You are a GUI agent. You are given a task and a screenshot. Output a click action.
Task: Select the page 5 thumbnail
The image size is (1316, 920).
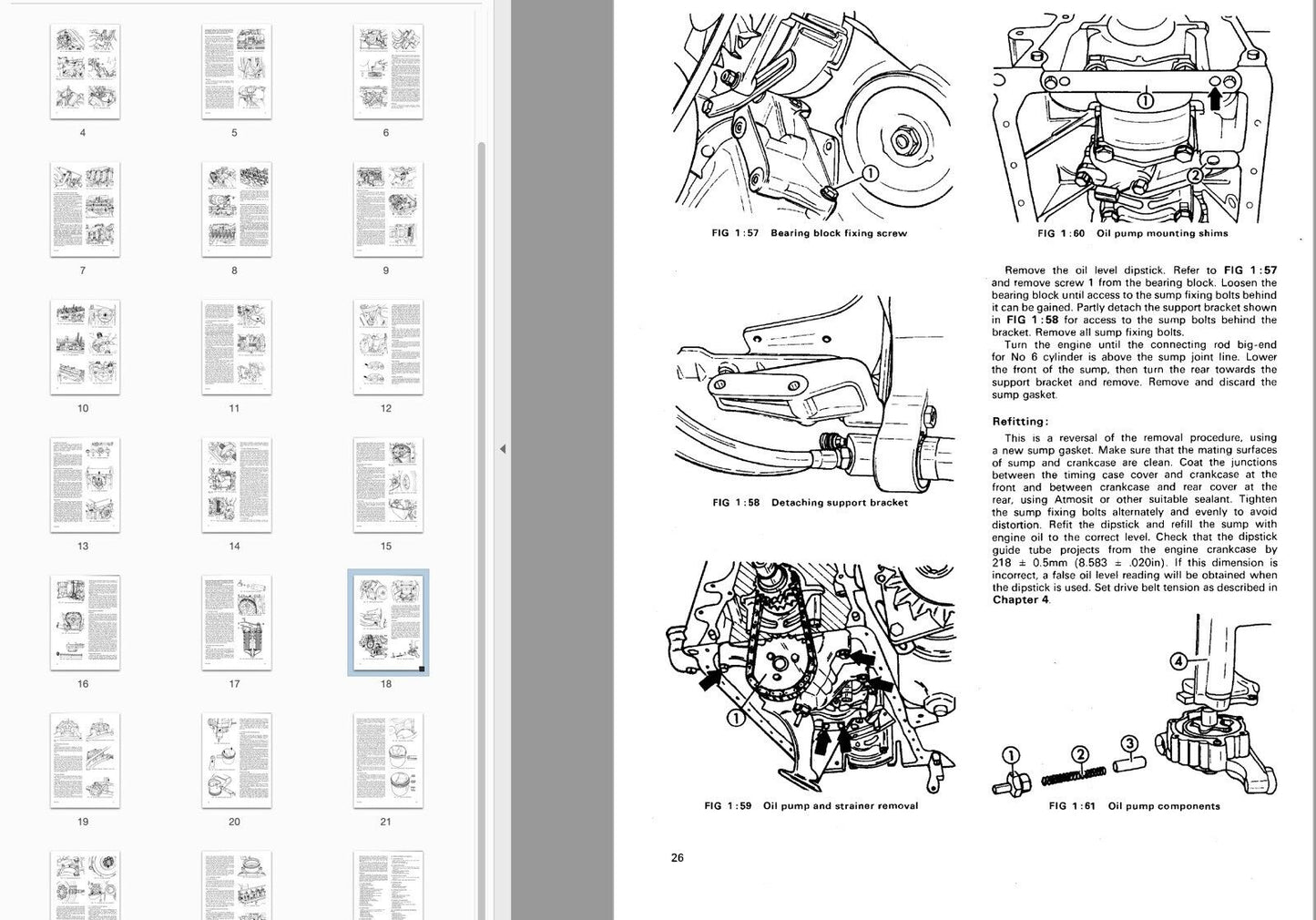[236, 72]
